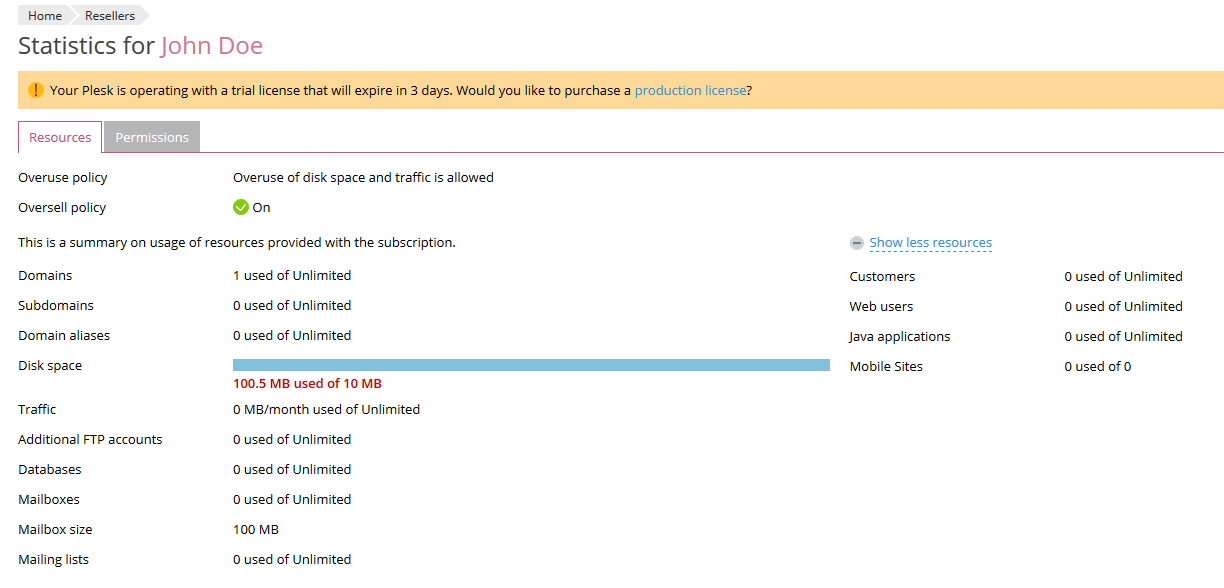The width and height of the screenshot is (1224, 588).
Task: Open the production license link
Action: pyautogui.click(x=690, y=90)
